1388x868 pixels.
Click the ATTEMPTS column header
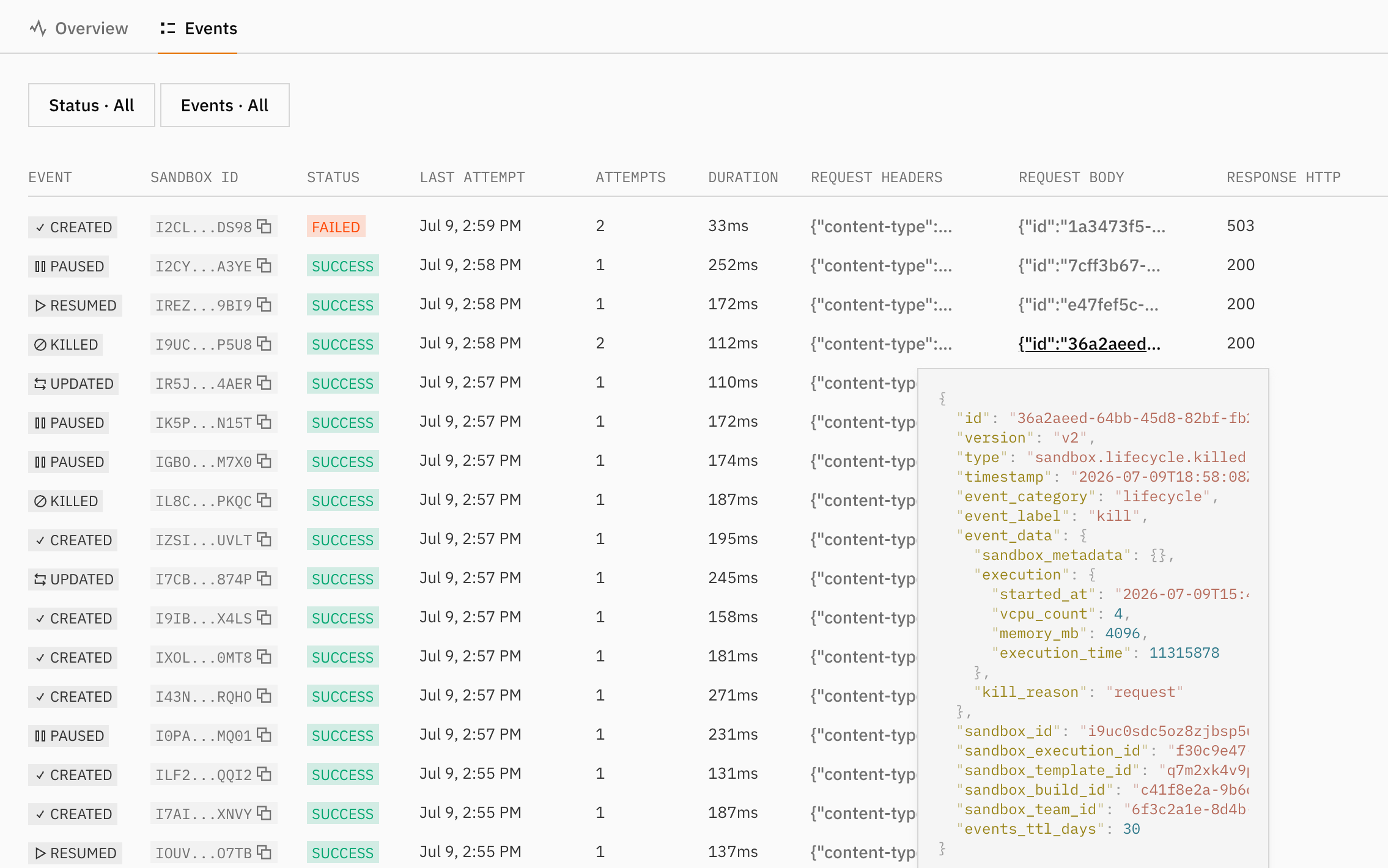tap(630, 177)
